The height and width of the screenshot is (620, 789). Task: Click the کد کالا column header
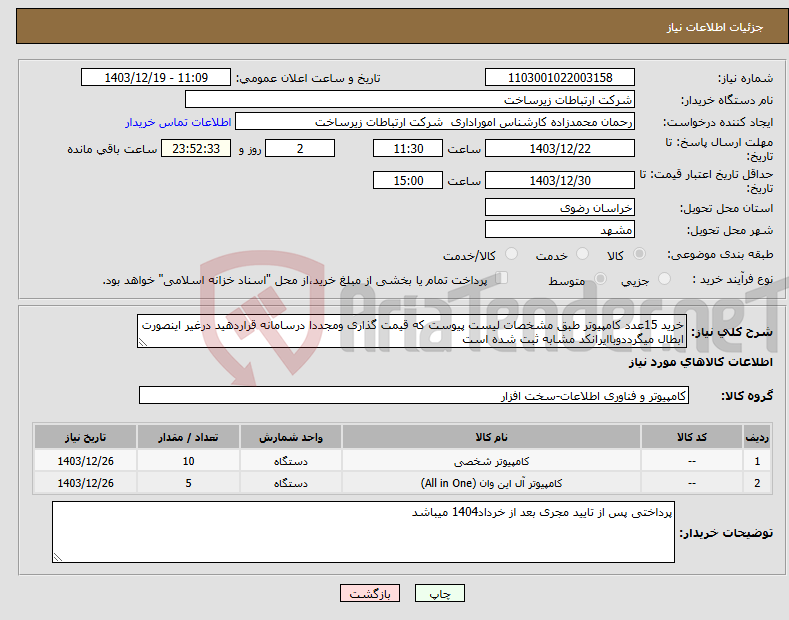click(692, 437)
